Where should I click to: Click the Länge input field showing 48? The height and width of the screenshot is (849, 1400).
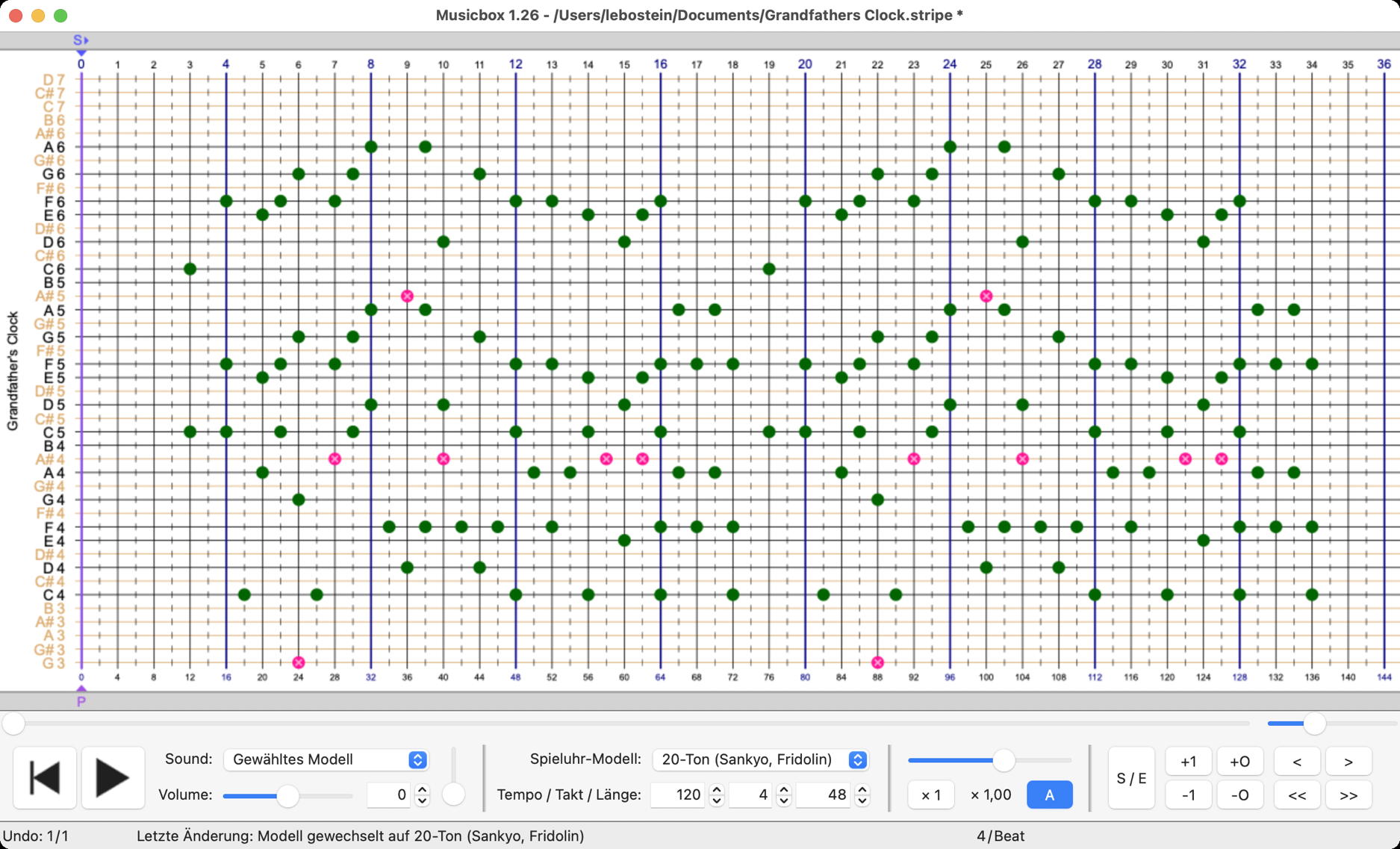tap(824, 795)
